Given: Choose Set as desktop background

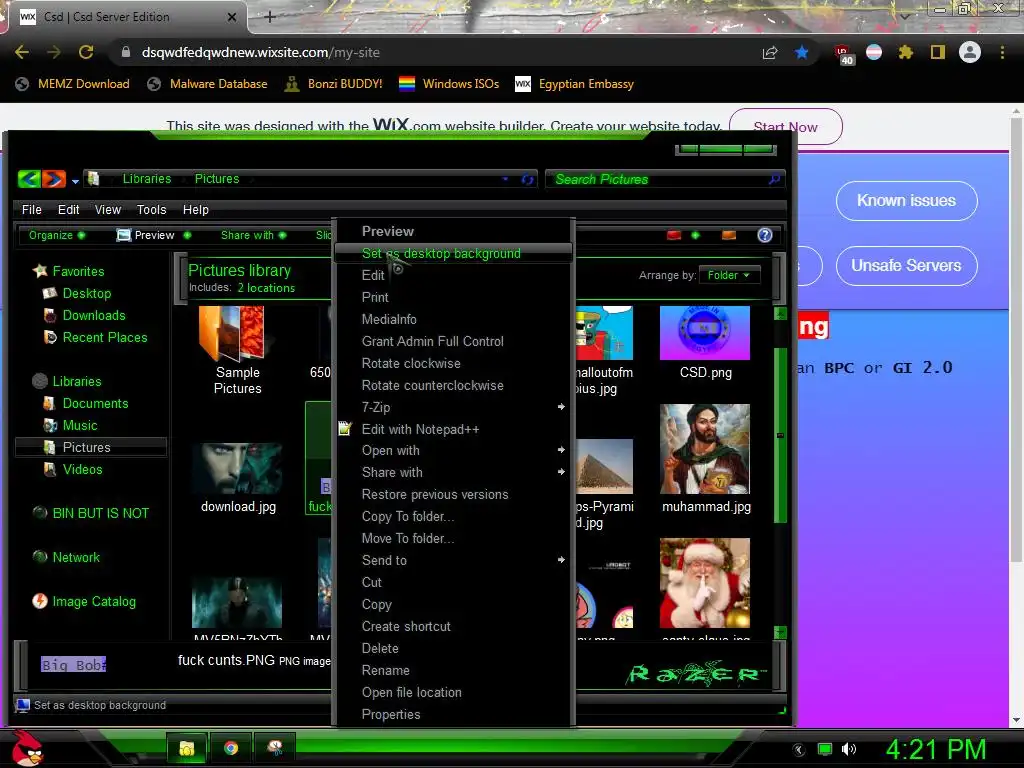Looking at the screenshot, I should pyautogui.click(x=453, y=253).
